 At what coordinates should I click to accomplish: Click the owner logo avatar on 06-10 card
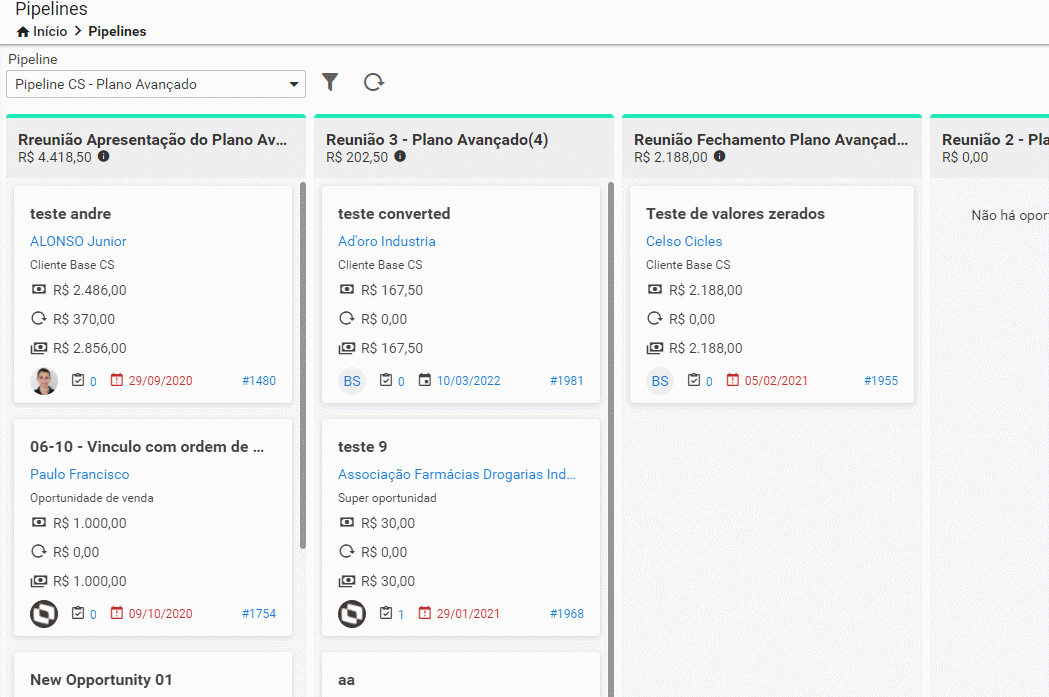click(44, 614)
